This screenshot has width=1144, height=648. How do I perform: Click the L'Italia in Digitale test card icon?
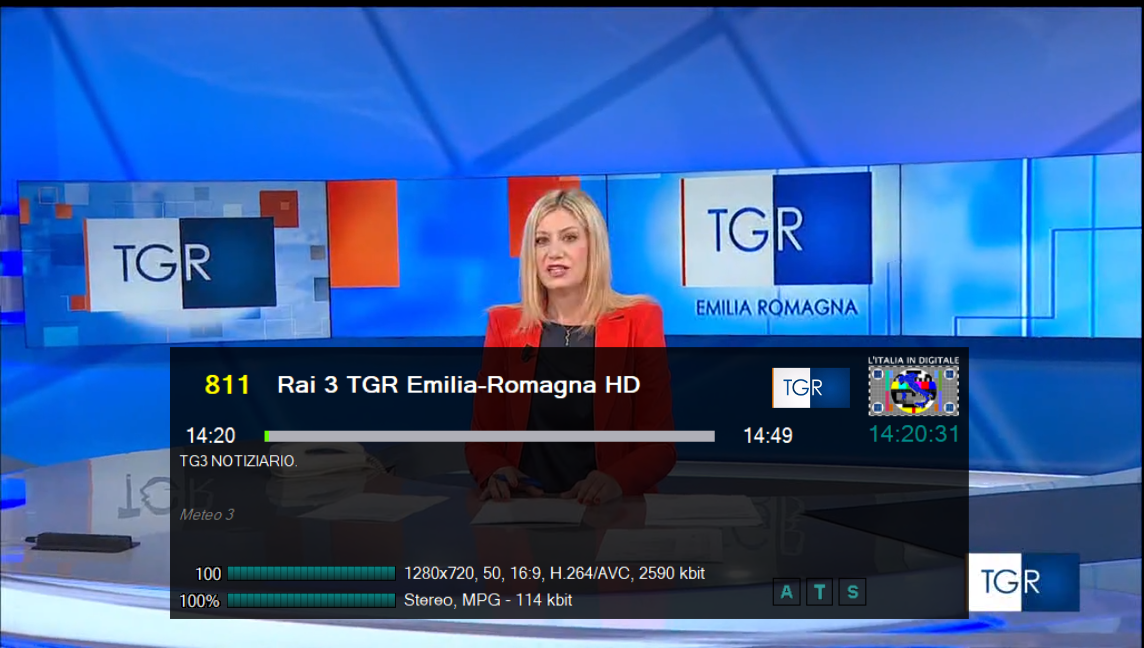pos(913,389)
